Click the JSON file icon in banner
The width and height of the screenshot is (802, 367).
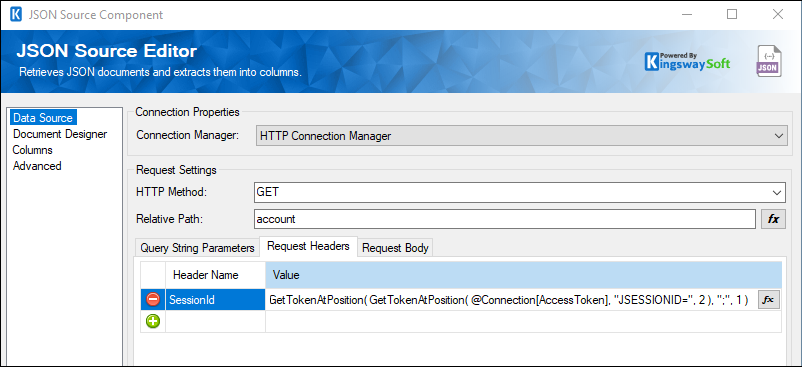pos(769,62)
